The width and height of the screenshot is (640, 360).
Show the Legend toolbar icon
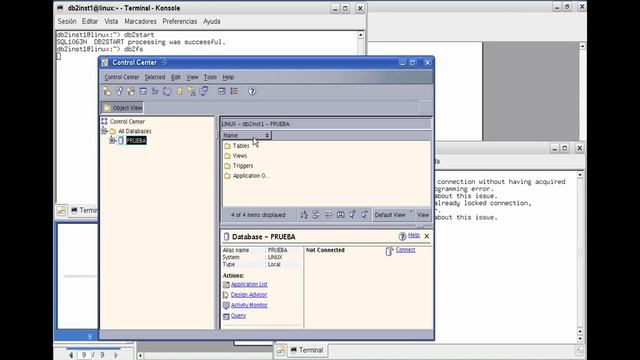pos(234,91)
